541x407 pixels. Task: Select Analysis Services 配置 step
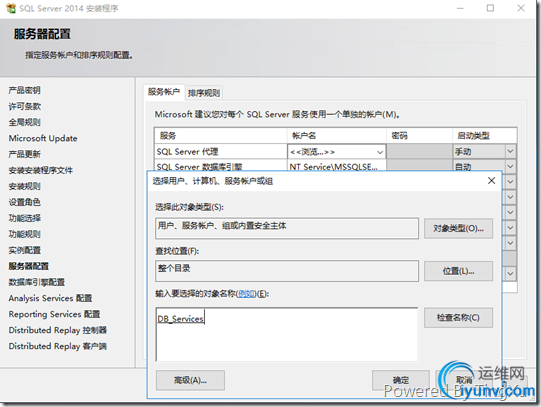(x=50, y=298)
